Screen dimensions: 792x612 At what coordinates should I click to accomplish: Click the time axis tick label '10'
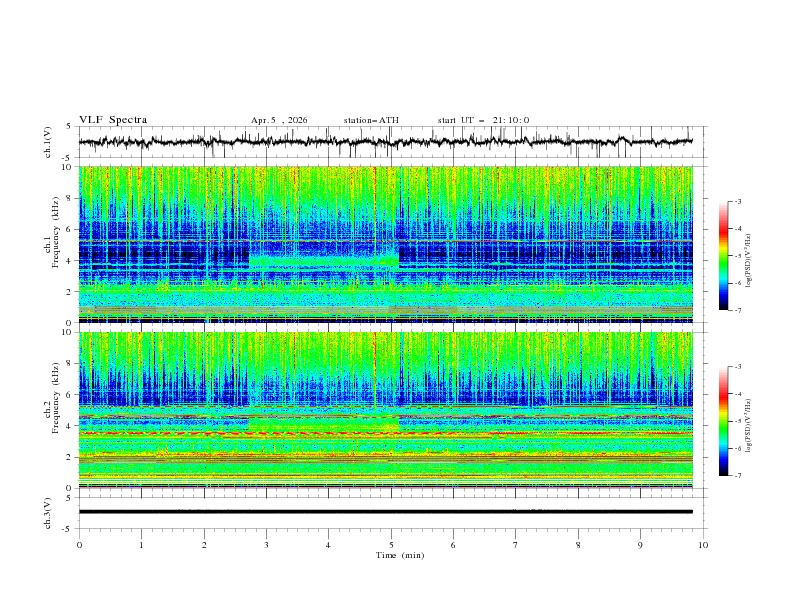(703, 545)
